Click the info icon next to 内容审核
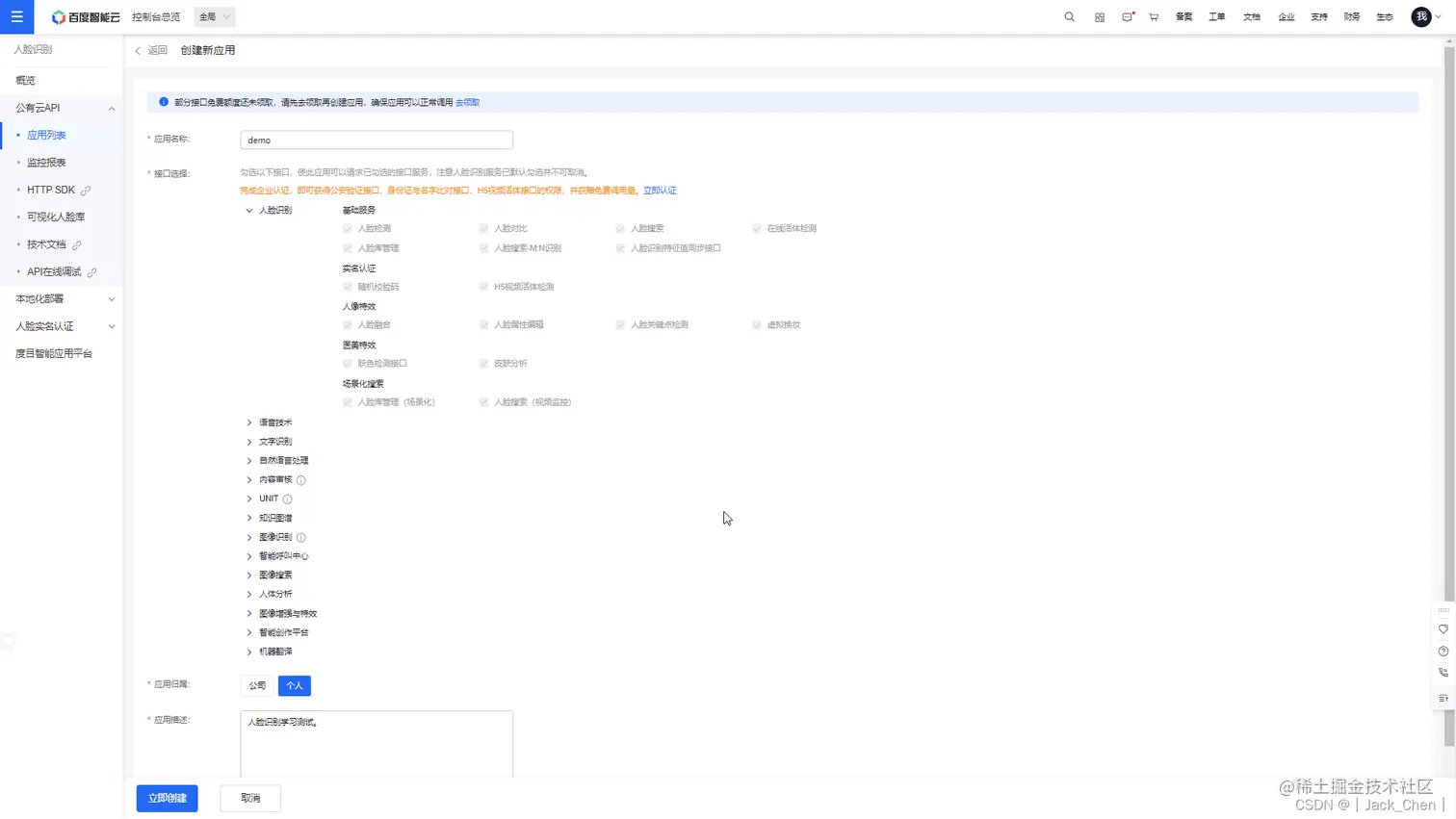The width and height of the screenshot is (1456, 819). point(301,480)
